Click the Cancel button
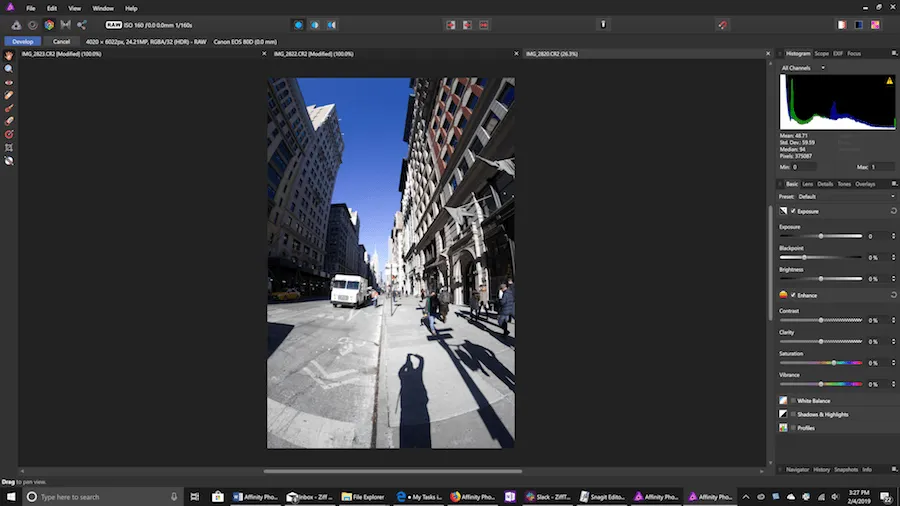The height and width of the screenshot is (506, 900). click(61, 41)
